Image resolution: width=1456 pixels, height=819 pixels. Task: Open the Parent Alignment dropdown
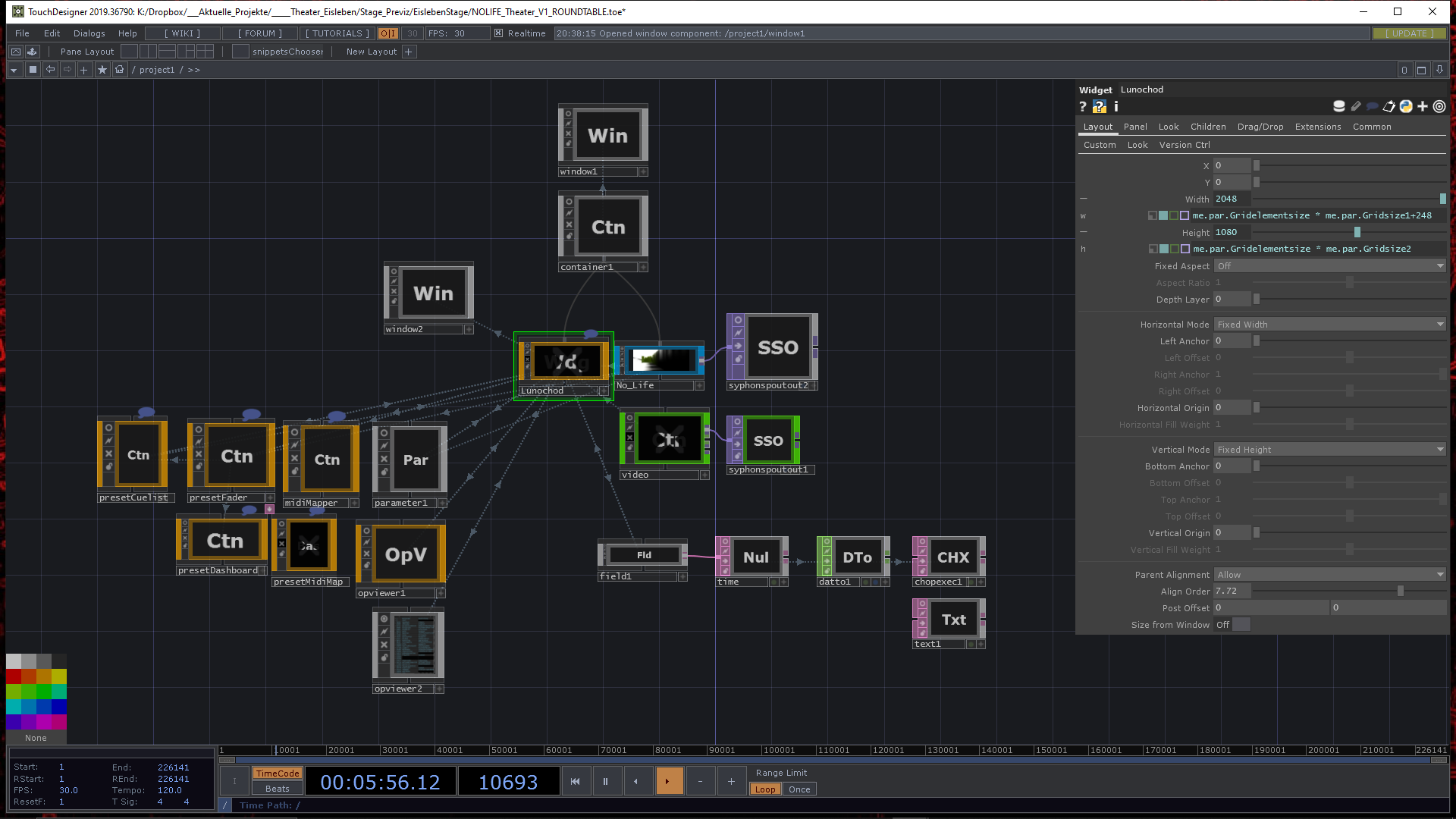1330,575
